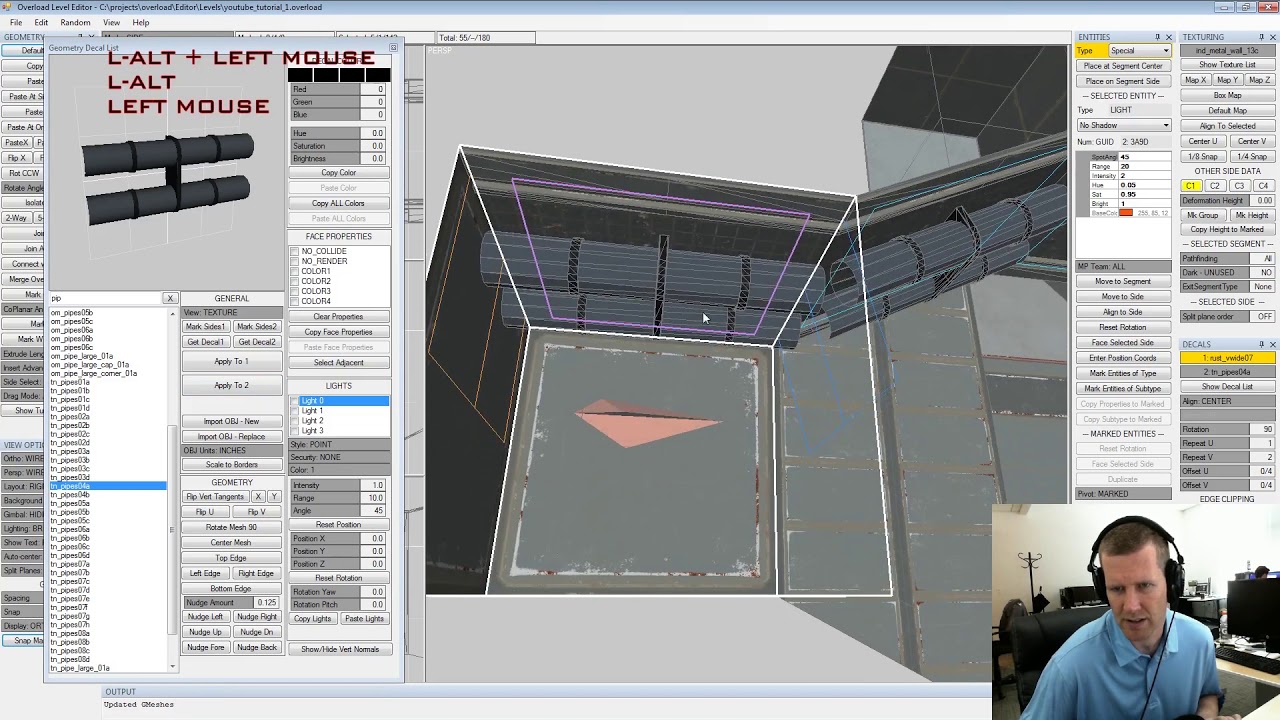1280x720 pixels.
Task: Select the C1 other side data tab
Action: pos(1190,187)
